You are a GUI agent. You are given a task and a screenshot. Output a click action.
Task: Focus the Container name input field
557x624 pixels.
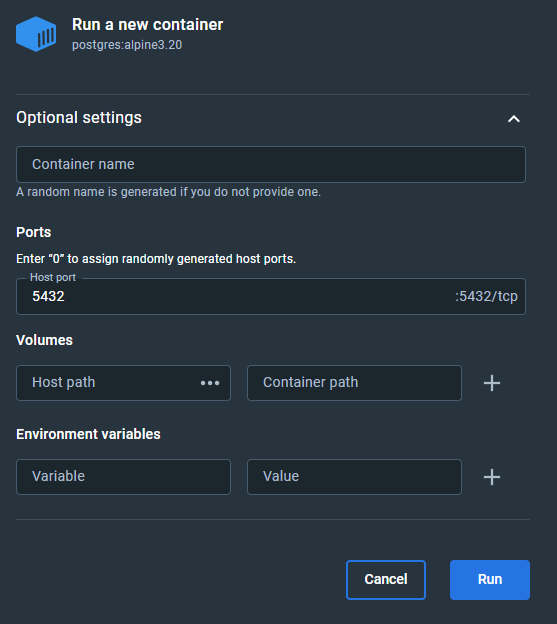271,164
